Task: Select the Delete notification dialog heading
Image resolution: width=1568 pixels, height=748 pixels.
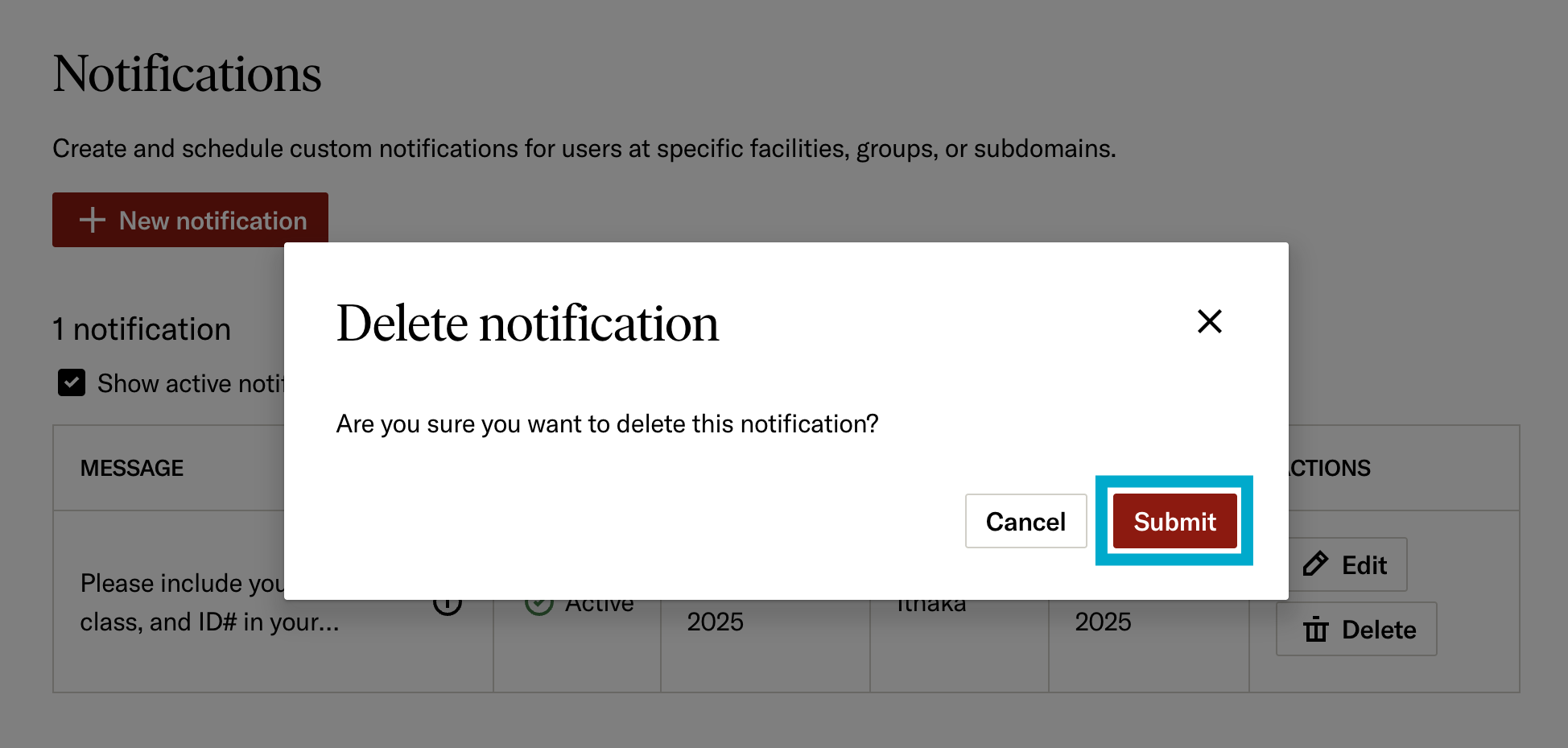Action: 527,324
